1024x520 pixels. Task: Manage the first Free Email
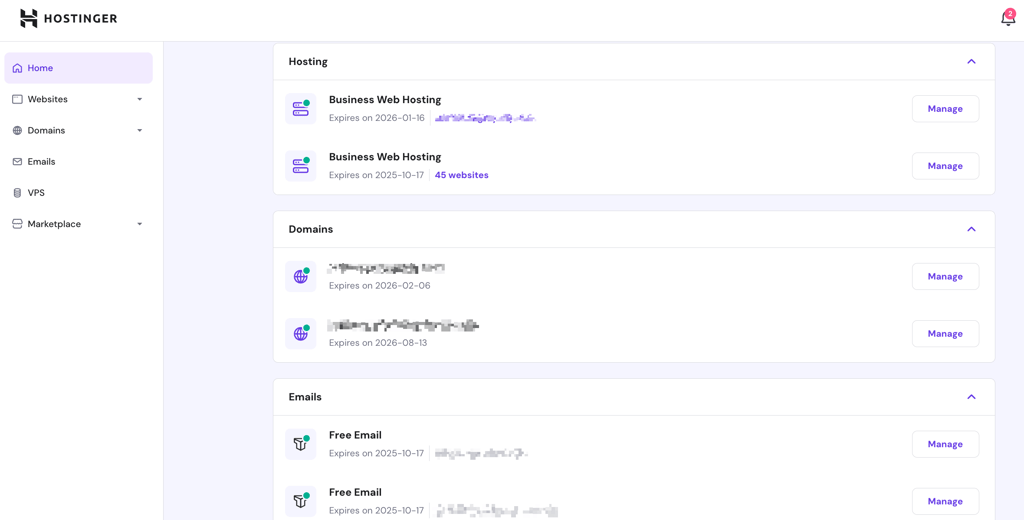point(946,444)
